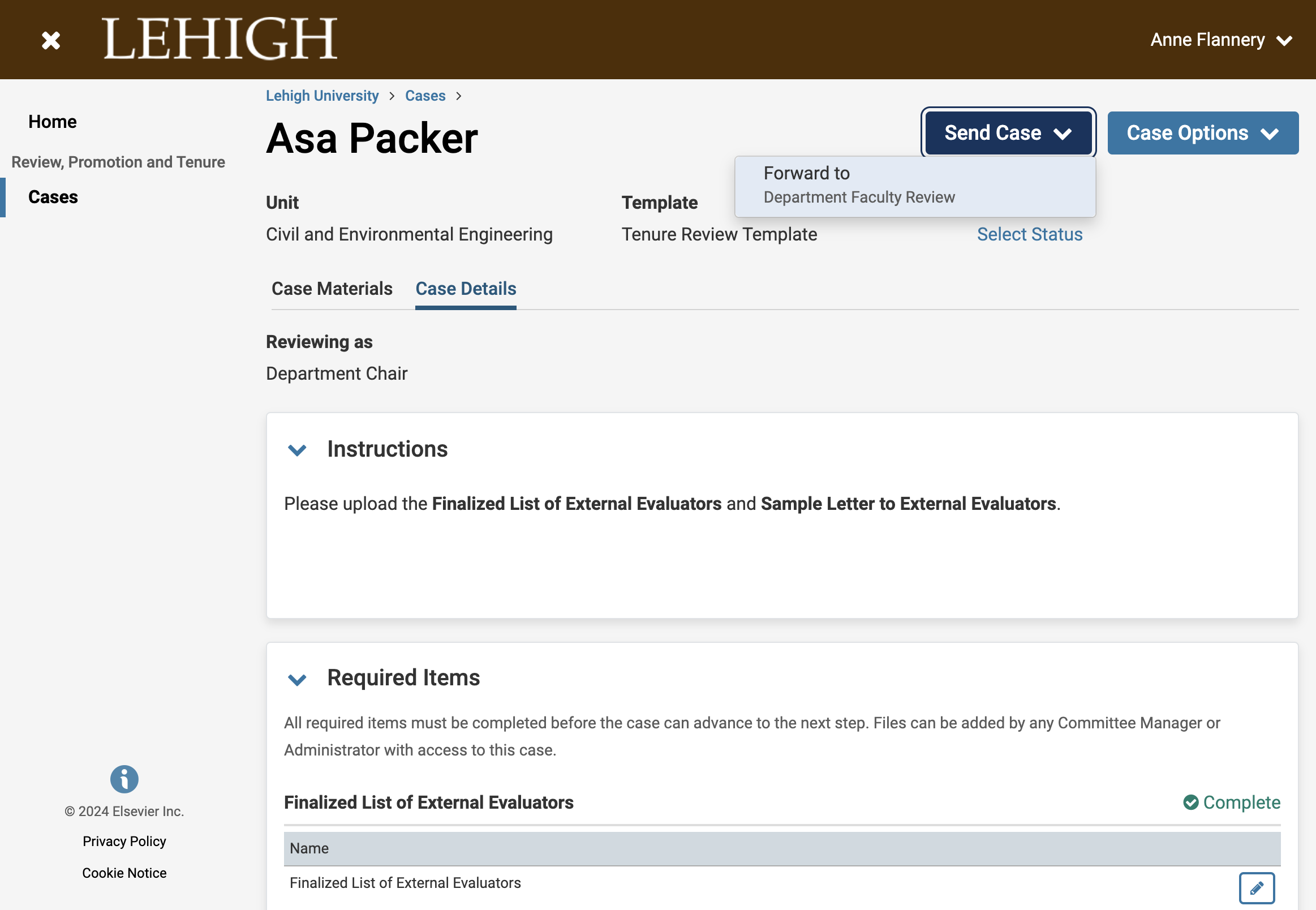Go to Home in the sidebar

(53, 122)
